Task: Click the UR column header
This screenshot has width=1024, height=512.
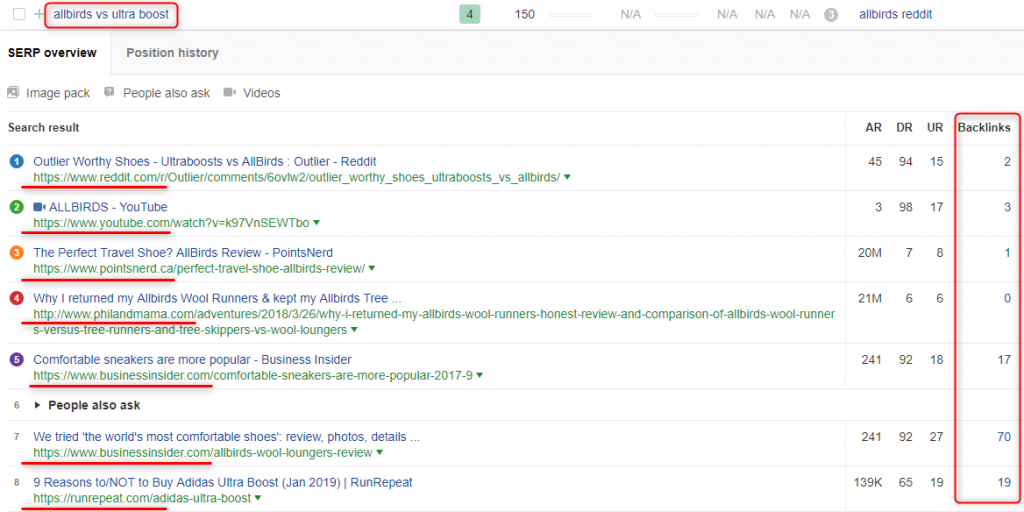Action: pos(935,127)
